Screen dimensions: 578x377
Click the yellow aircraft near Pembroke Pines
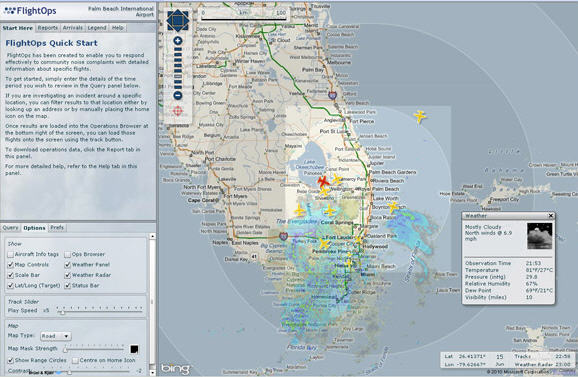pyautogui.click(x=324, y=244)
